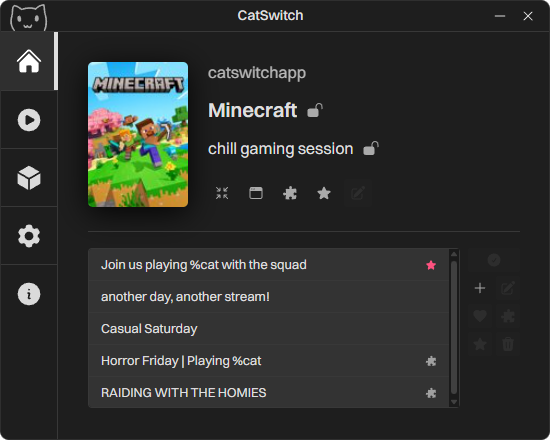Open the cube box sidebar tab
Viewport: 550px width, 440px height.
[x=29, y=178]
